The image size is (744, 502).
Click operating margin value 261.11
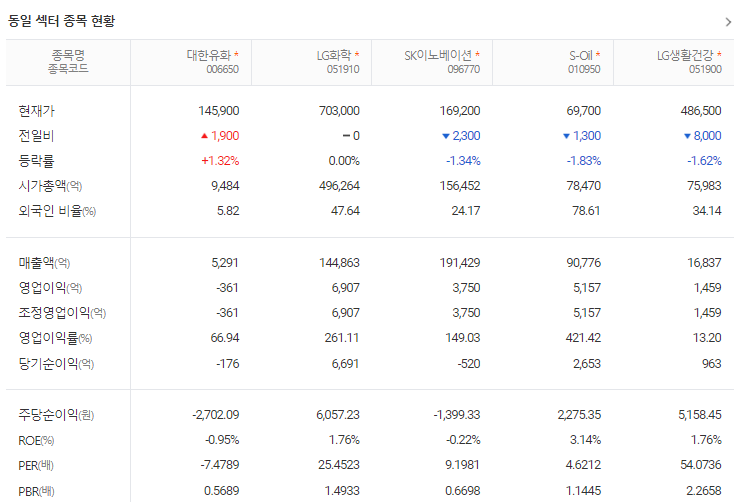click(x=342, y=338)
